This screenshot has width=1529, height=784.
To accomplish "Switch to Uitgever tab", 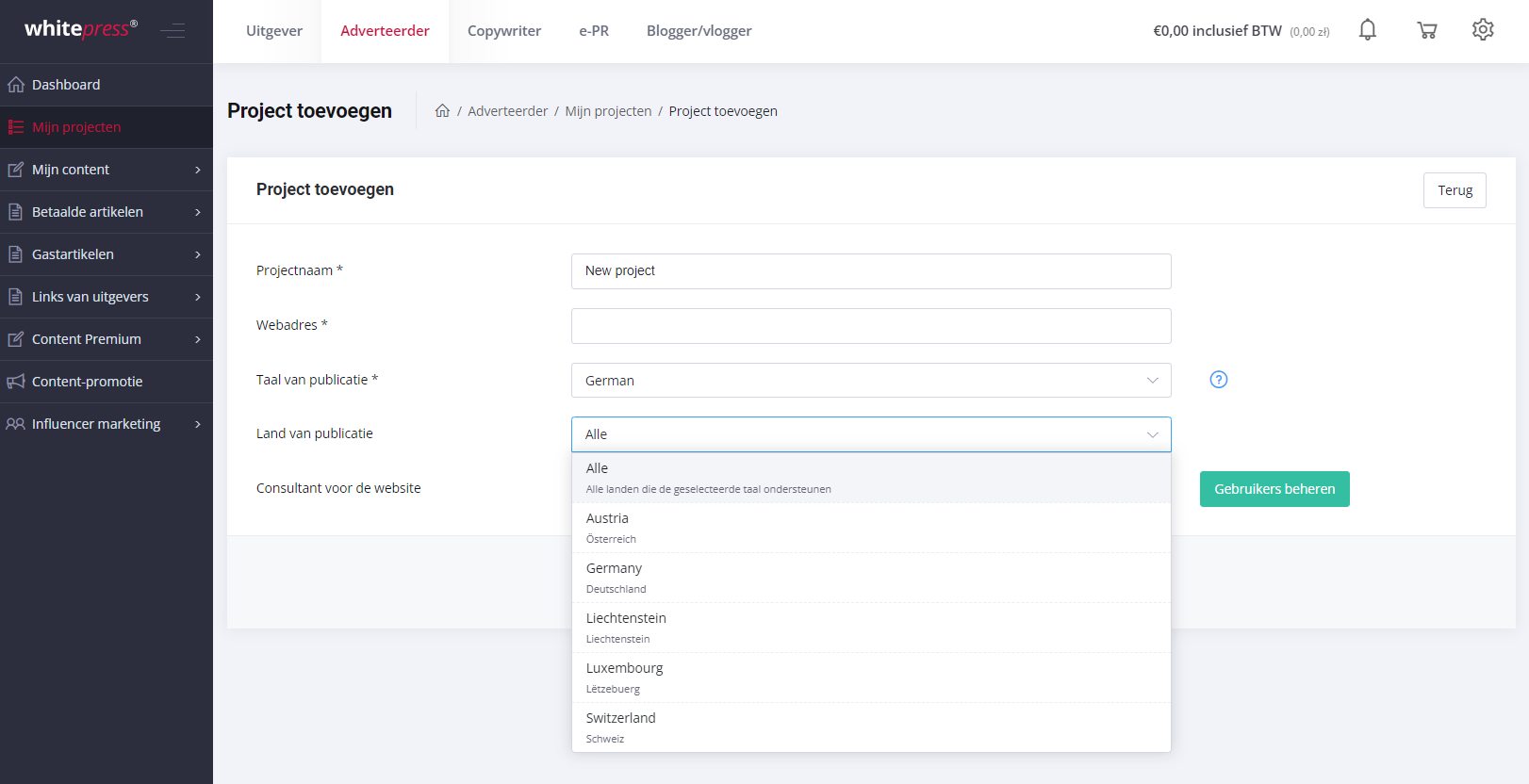I will 274,31.
